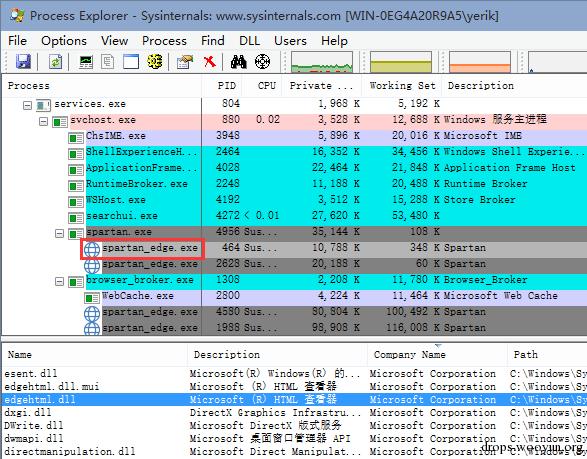This screenshot has height=459, width=587.
Task: Collapse the services.exe tree node
Action: coord(27,106)
